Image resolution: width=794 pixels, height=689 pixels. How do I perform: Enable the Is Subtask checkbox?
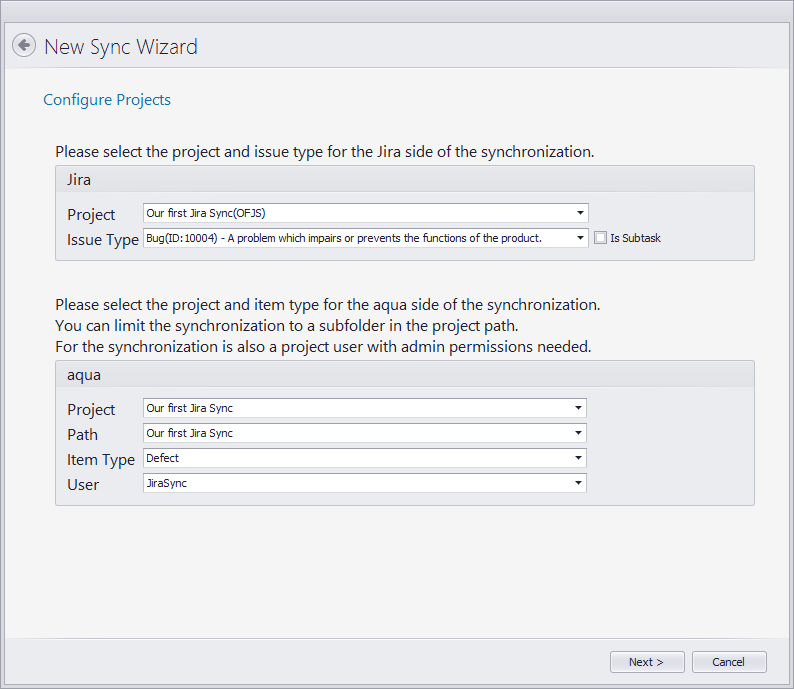[x=600, y=238]
